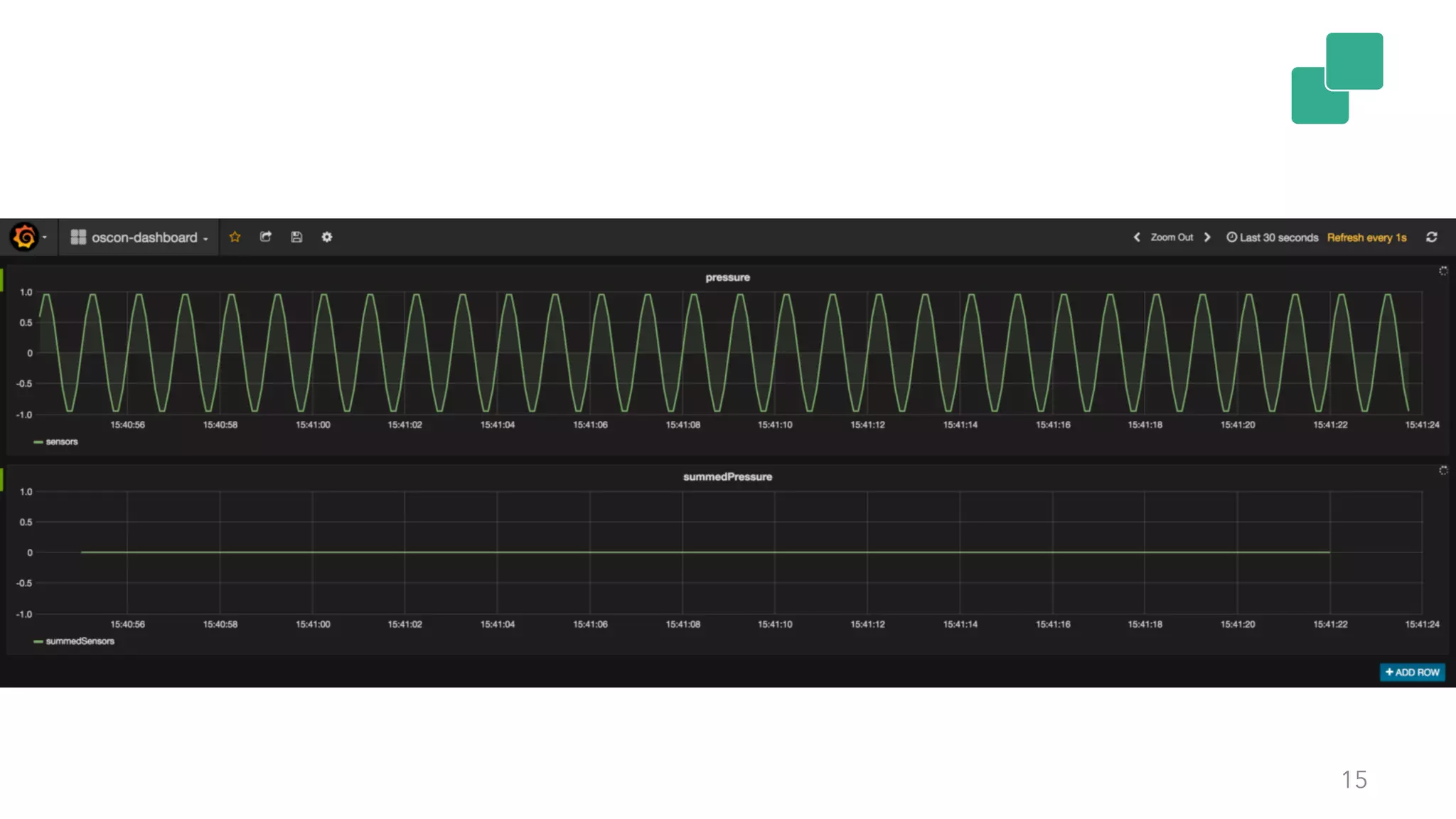Shift time range forward with right chevron

pos(1207,237)
